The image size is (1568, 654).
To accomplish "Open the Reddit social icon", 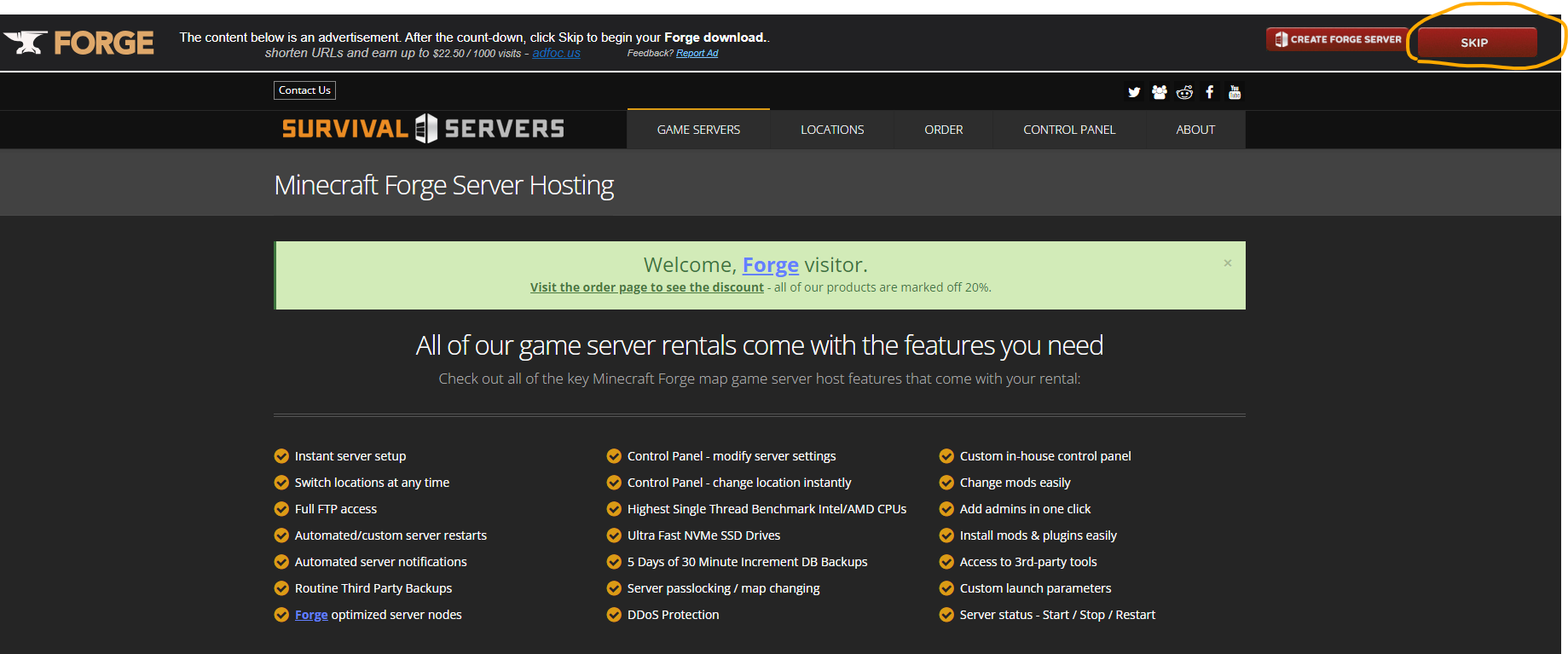I will pyautogui.click(x=1184, y=92).
